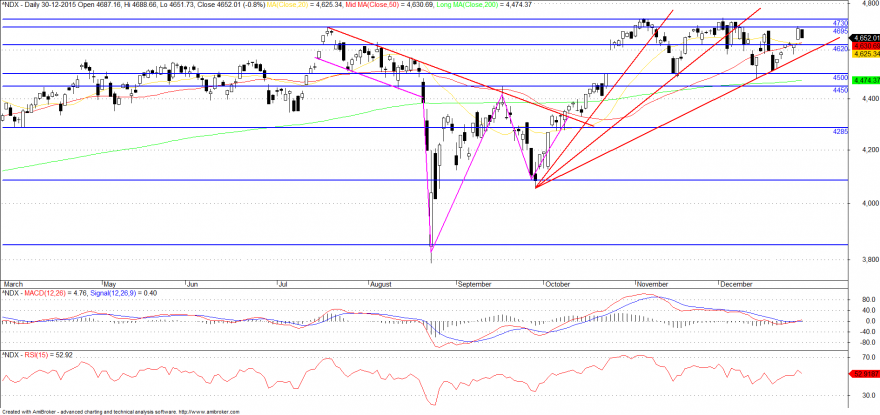Click the 4500 support level label
This screenshot has width=880, height=415.
pyautogui.click(x=840, y=77)
